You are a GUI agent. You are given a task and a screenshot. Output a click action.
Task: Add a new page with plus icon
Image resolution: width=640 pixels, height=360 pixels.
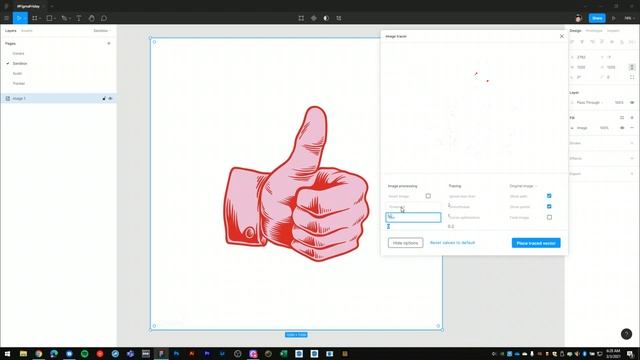109,43
